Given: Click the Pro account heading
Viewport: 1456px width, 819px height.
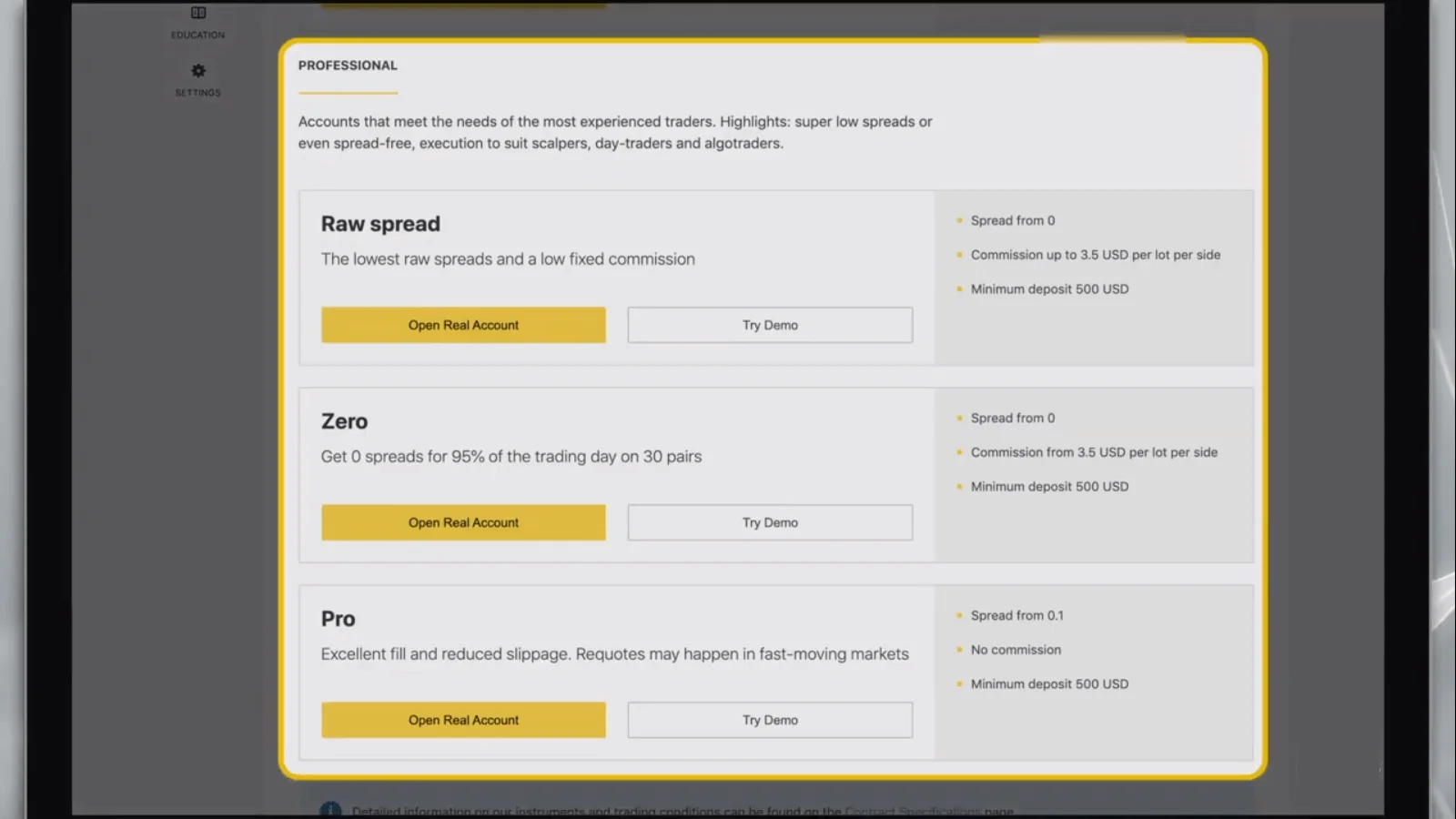Looking at the screenshot, I should (337, 618).
